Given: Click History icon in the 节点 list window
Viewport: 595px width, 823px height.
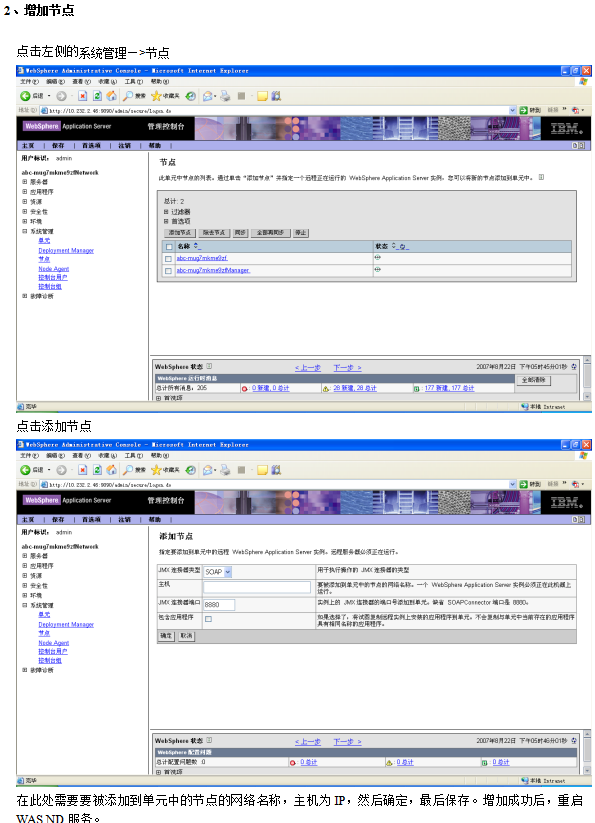Looking at the screenshot, I should pos(191,96).
